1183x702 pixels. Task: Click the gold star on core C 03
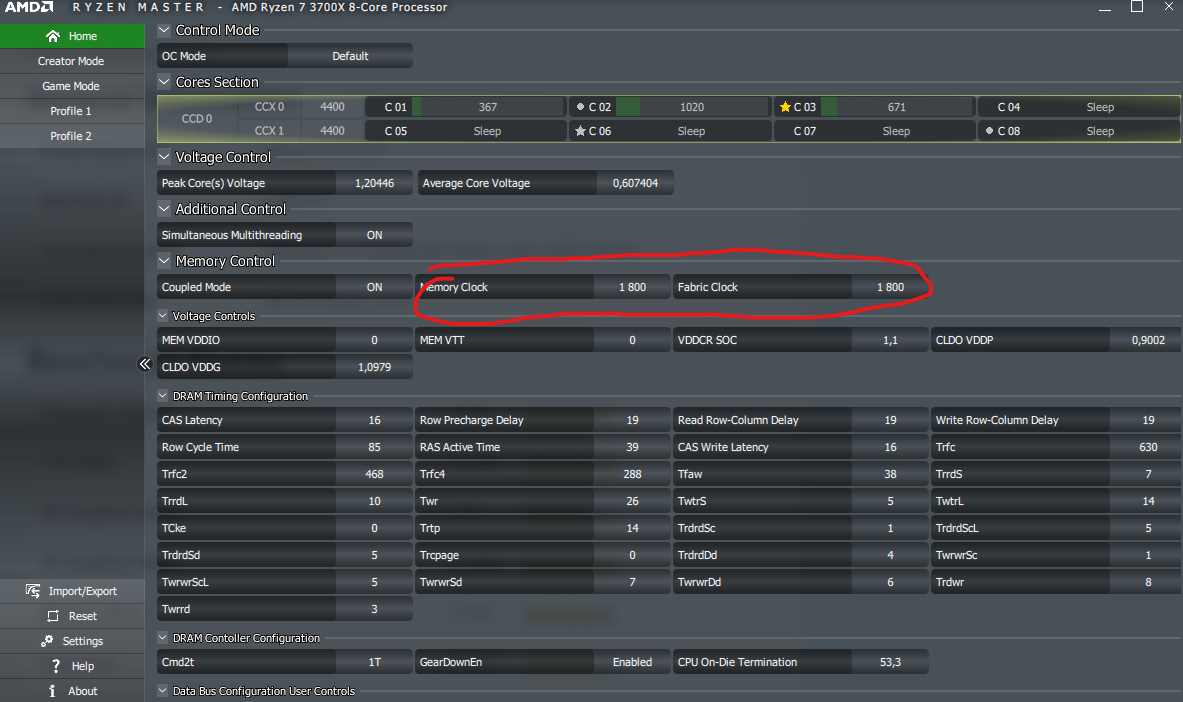coord(785,107)
